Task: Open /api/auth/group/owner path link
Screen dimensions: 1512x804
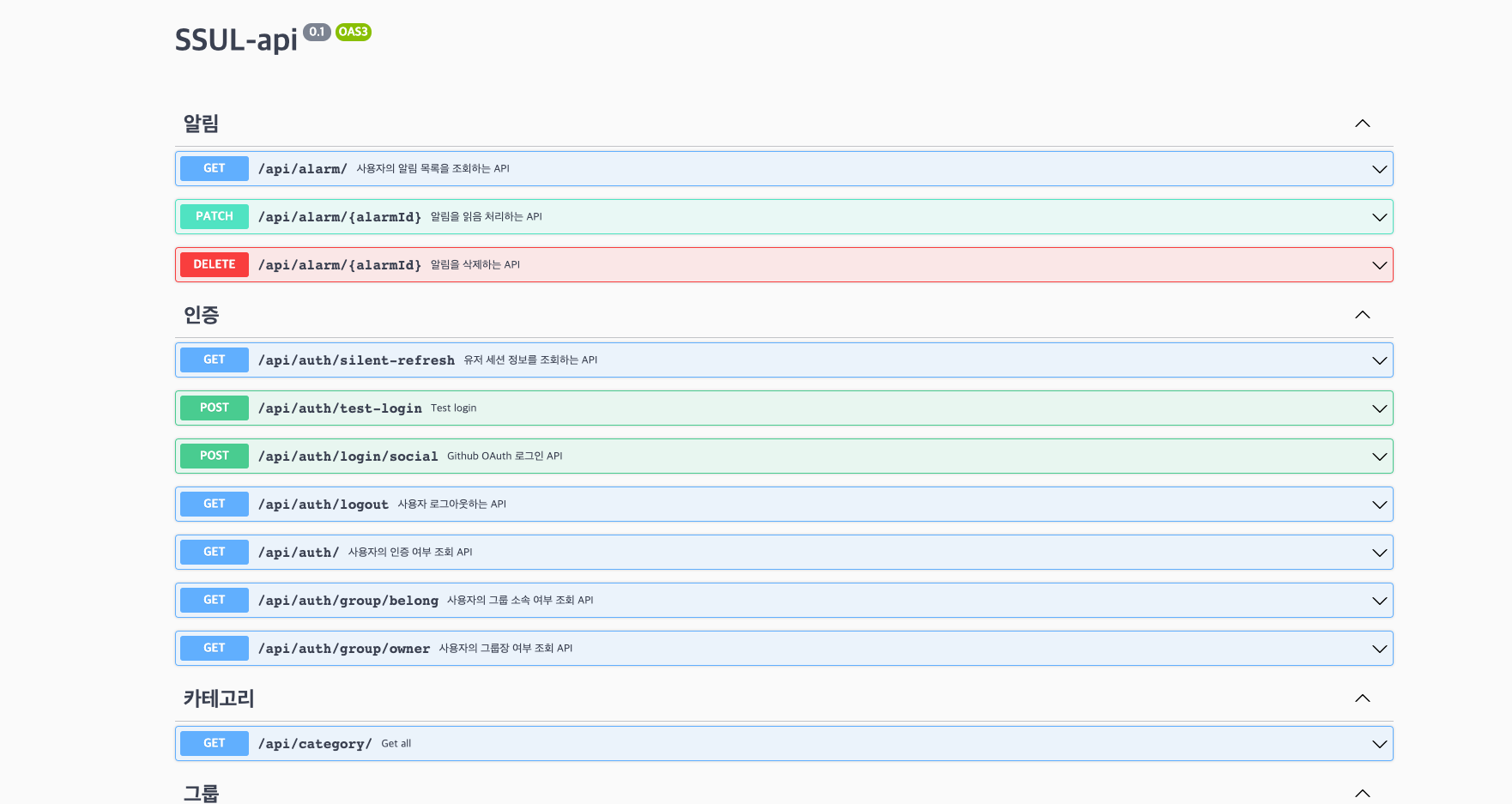Action: (344, 649)
